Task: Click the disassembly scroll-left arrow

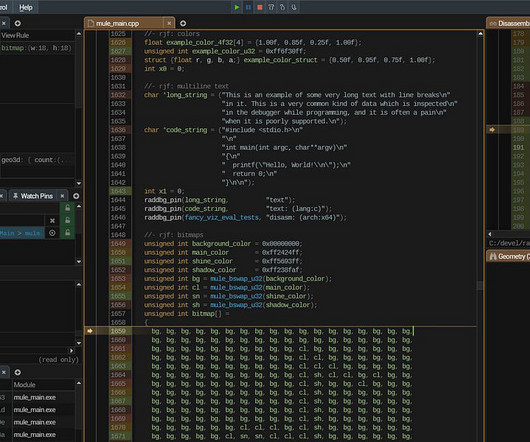Action: point(490,234)
